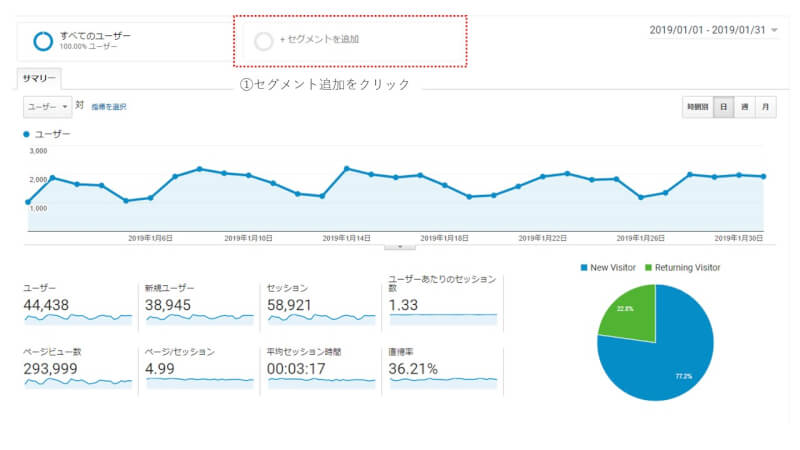This screenshot has height=450, width=800.
Task: Open the date range 2019/01/01 - 2019/01/31 dropdown
Action: tap(713, 30)
